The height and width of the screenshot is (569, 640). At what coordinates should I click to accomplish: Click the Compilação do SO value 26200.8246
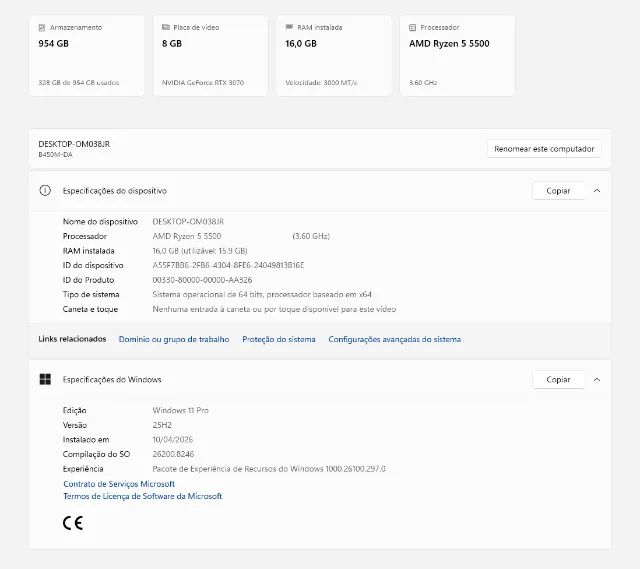[173, 454]
